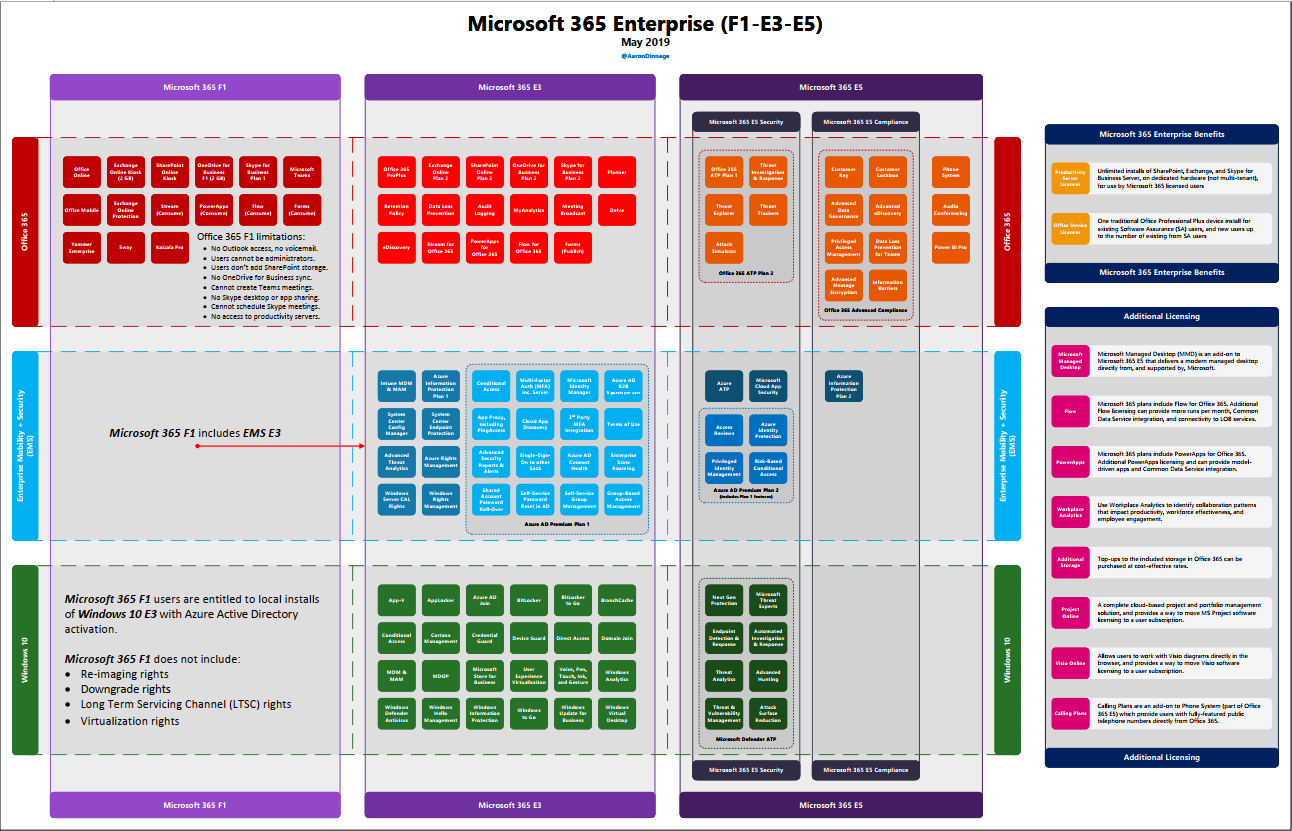Click the Information Barriers tile
Screen dimensions: 1292x831
(888, 285)
